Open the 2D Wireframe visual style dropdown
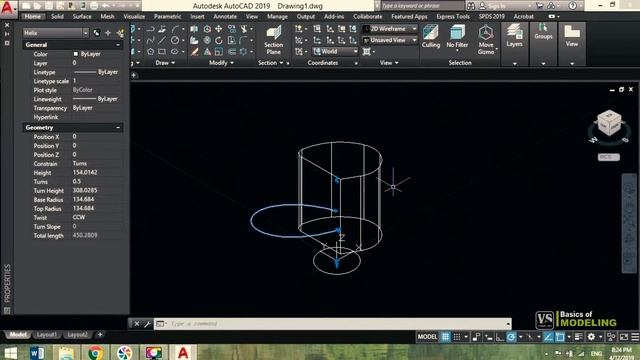This screenshot has height=360, width=640. pos(390,29)
